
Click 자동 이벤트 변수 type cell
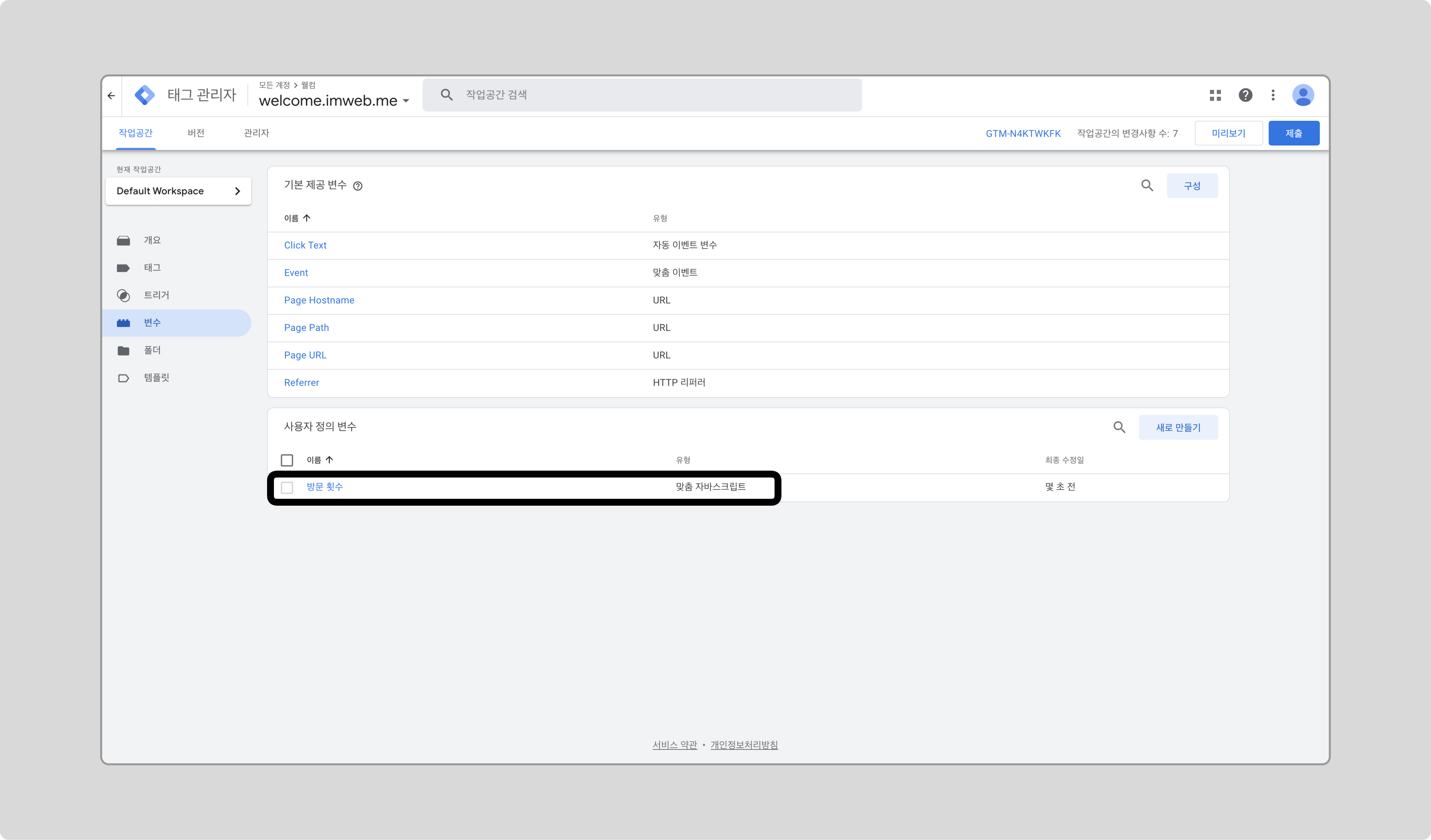[x=684, y=245]
